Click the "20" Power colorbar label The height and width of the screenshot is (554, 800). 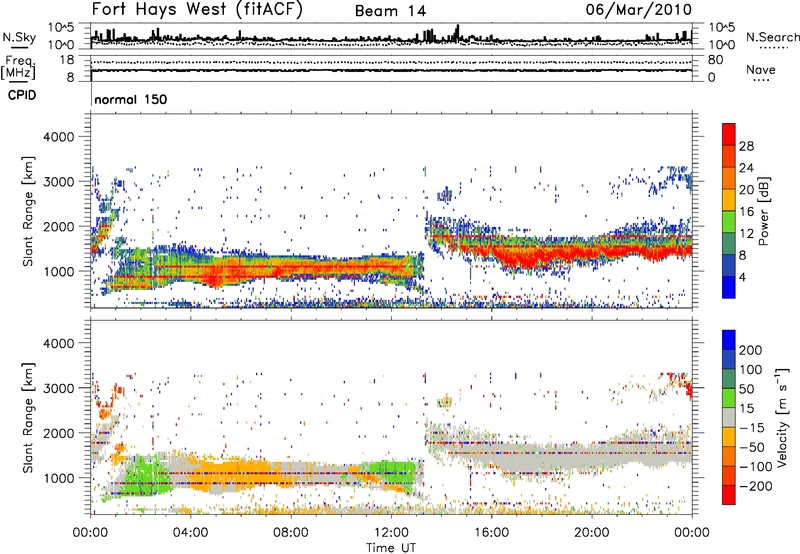tap(746, 190)
